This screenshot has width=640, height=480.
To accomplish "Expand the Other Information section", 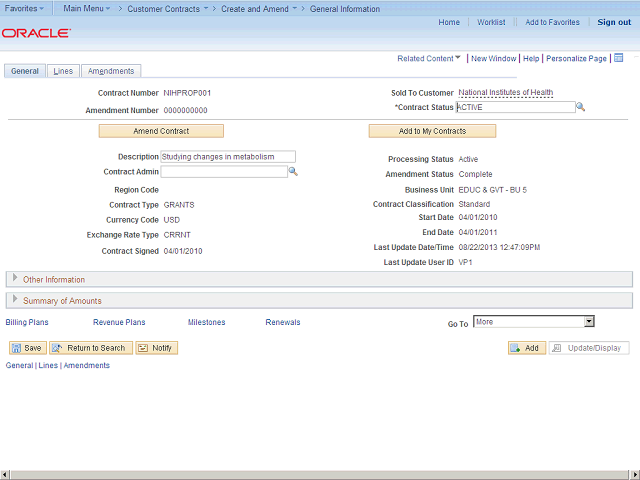I will (x=15, y=279).
